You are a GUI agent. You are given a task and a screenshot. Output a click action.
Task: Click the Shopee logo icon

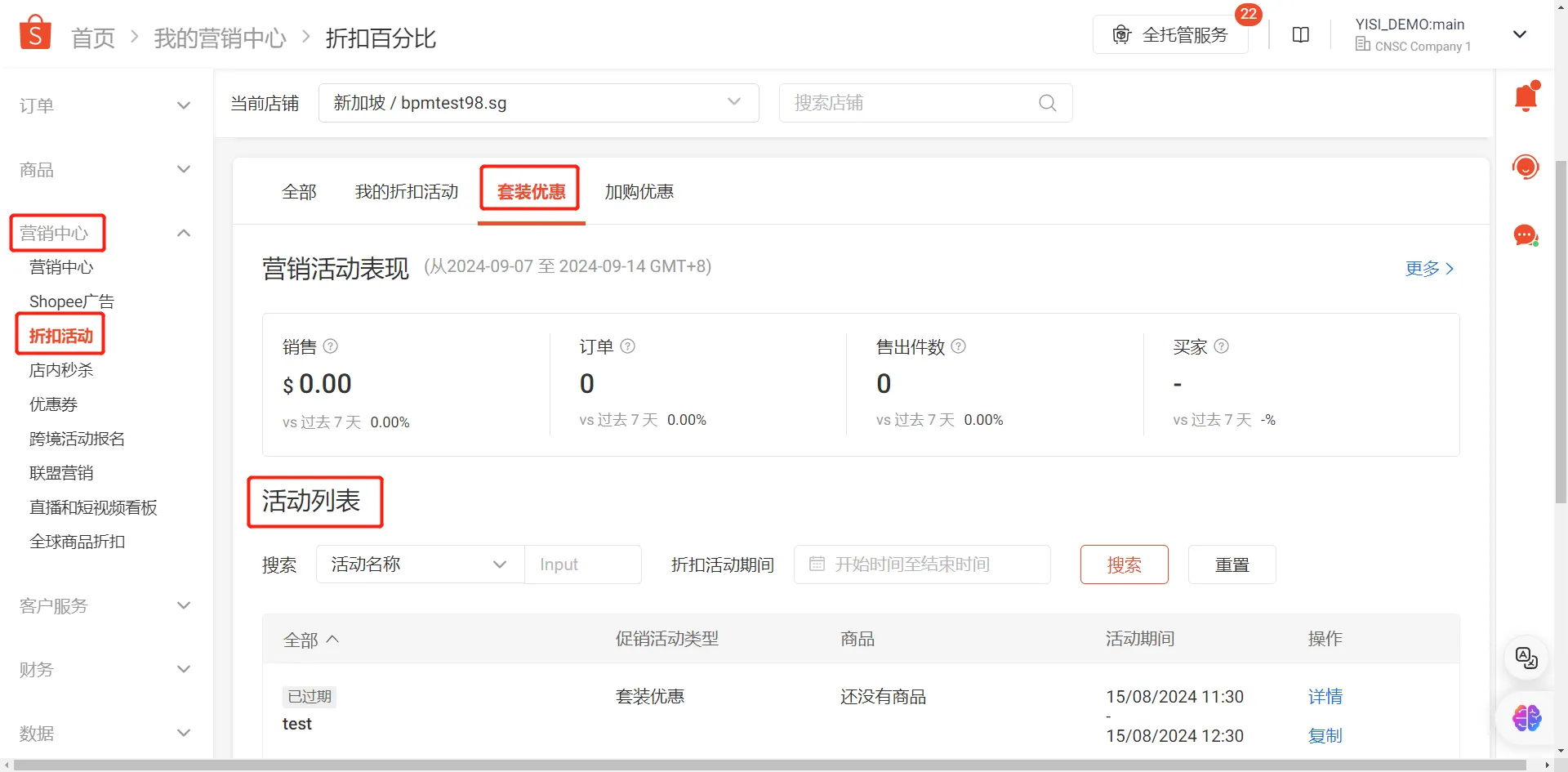34,31
